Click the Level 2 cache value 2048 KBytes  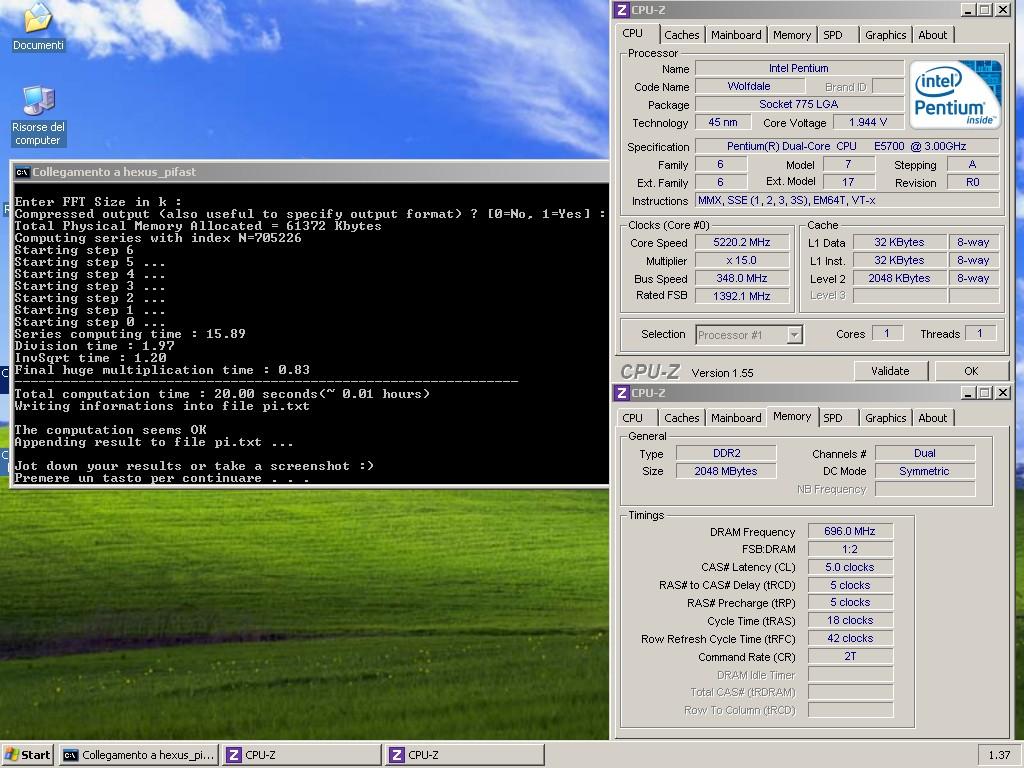(899, 278)
